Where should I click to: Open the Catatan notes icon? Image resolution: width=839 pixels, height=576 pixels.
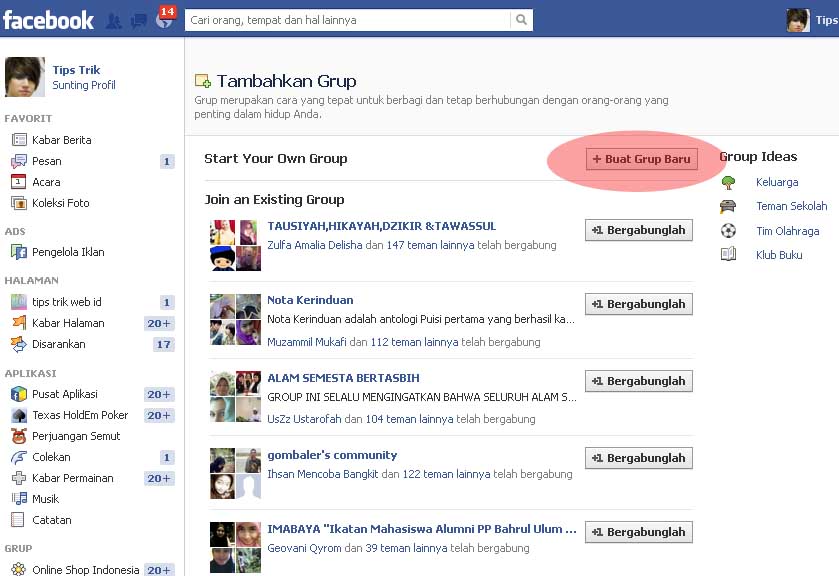(18, 520)
